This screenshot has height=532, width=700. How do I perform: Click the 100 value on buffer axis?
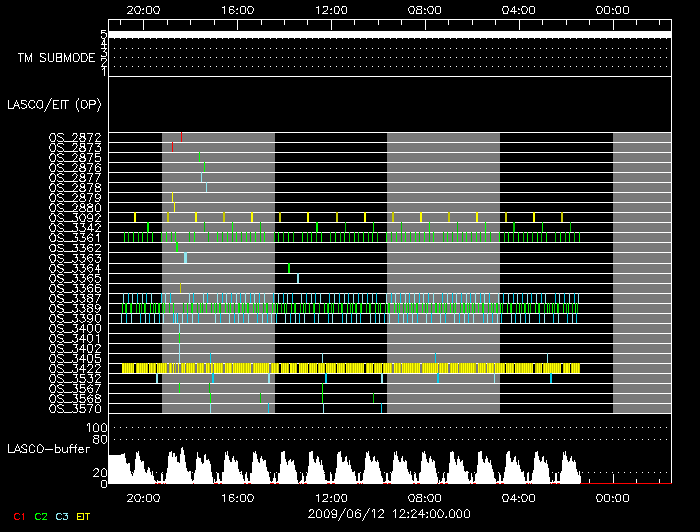[97, 428]
